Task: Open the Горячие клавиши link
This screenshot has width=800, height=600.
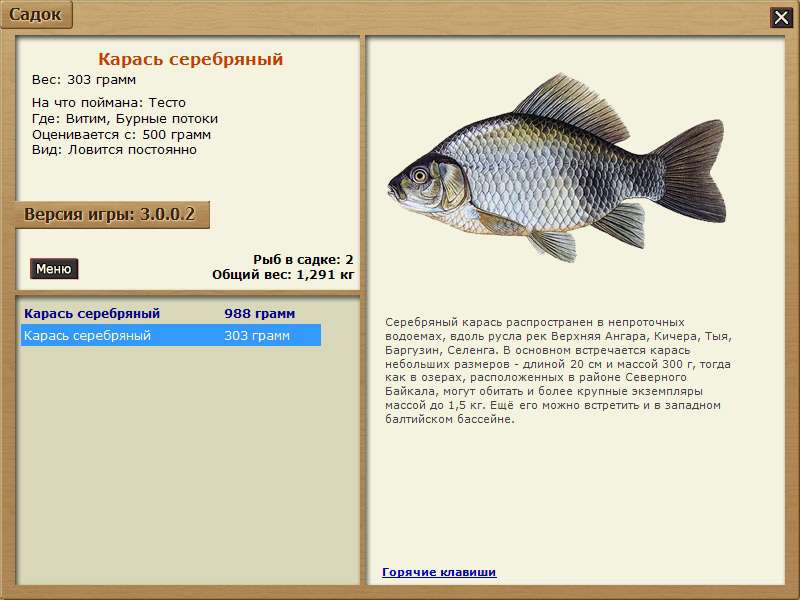Action: click(439, 572)
